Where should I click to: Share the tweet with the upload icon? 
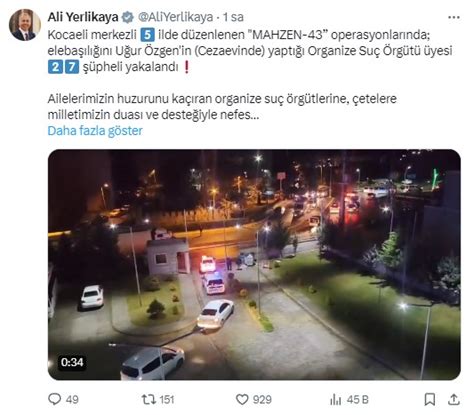[x=454, y=399]
